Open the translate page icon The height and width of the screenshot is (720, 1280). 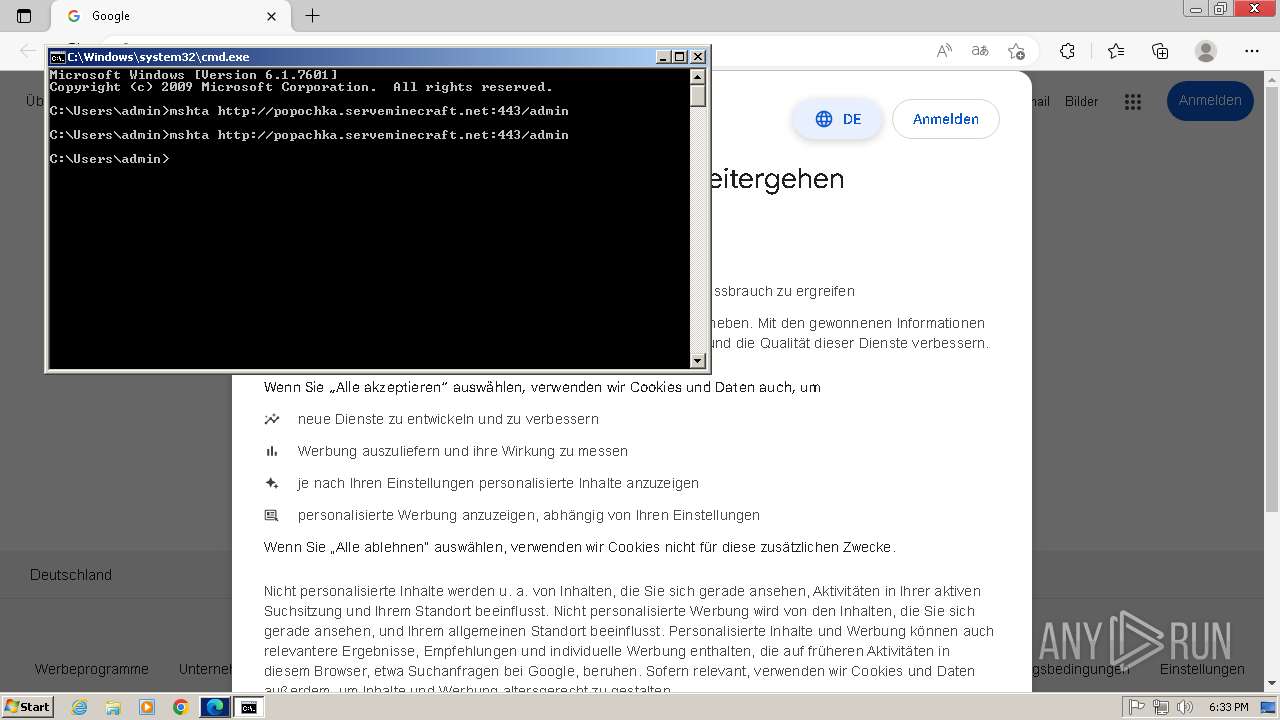980,51
